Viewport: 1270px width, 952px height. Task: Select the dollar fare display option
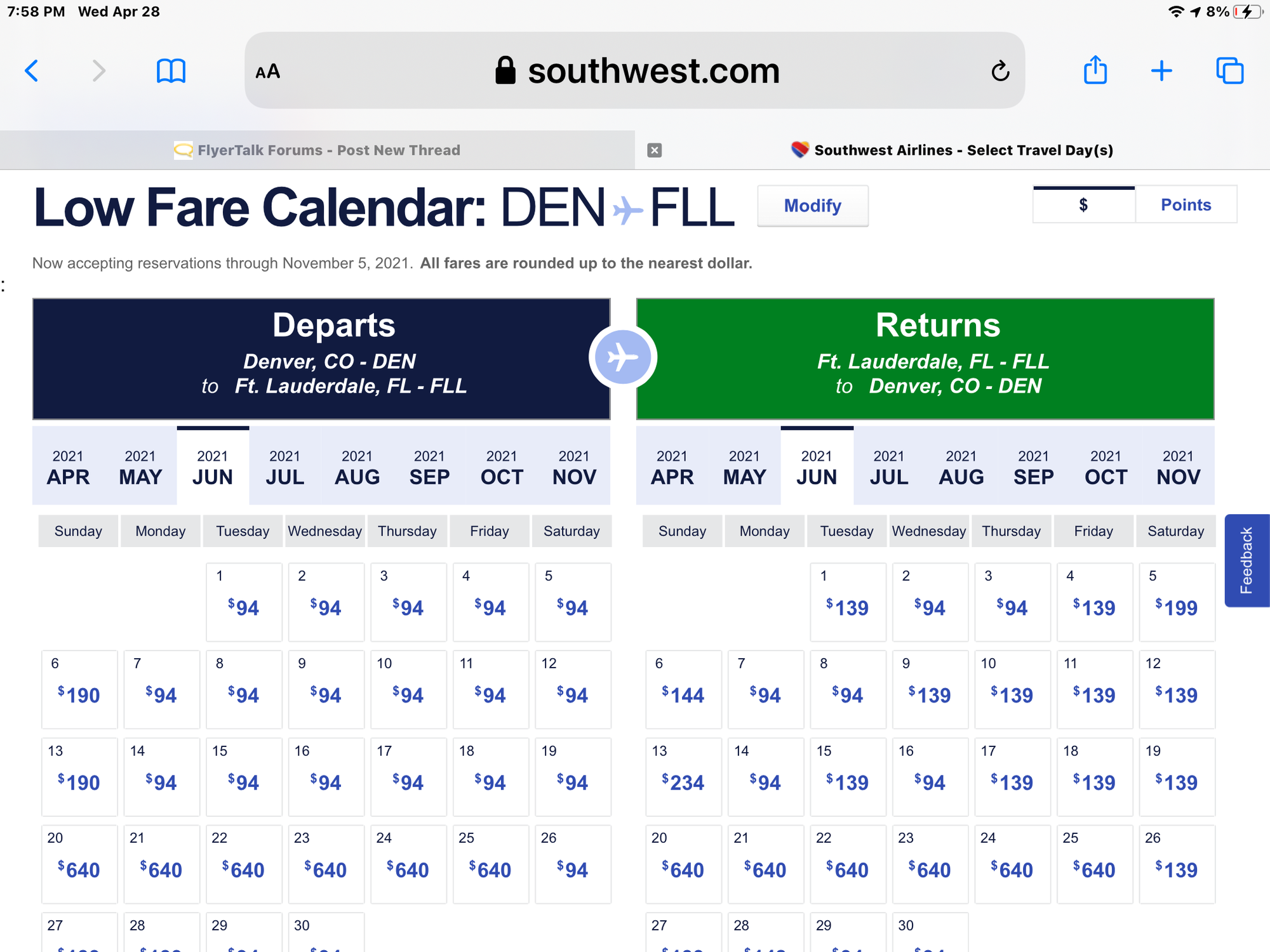tap(1083, 204)
